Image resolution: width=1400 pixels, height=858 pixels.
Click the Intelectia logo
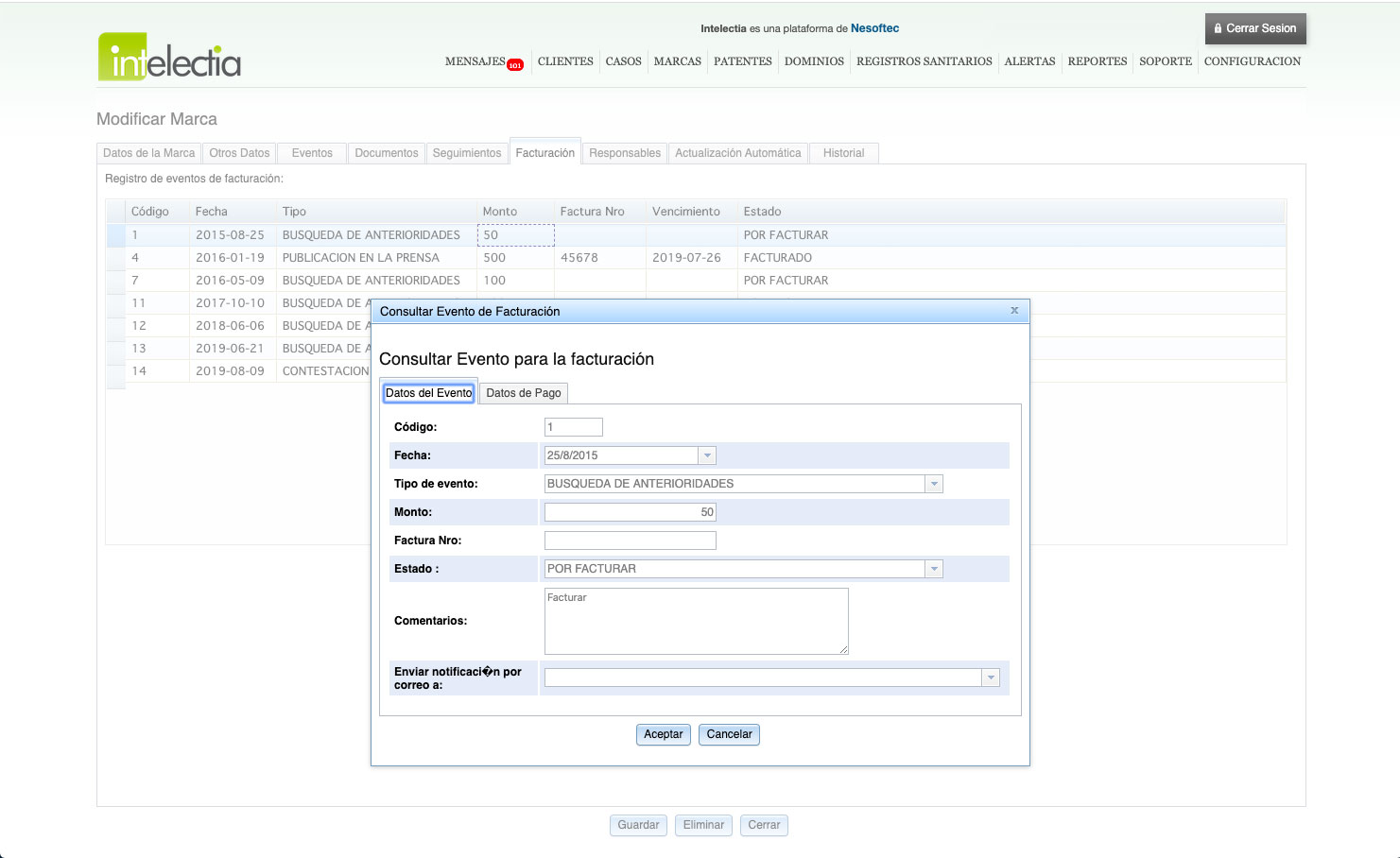click(x=170, y=57)
